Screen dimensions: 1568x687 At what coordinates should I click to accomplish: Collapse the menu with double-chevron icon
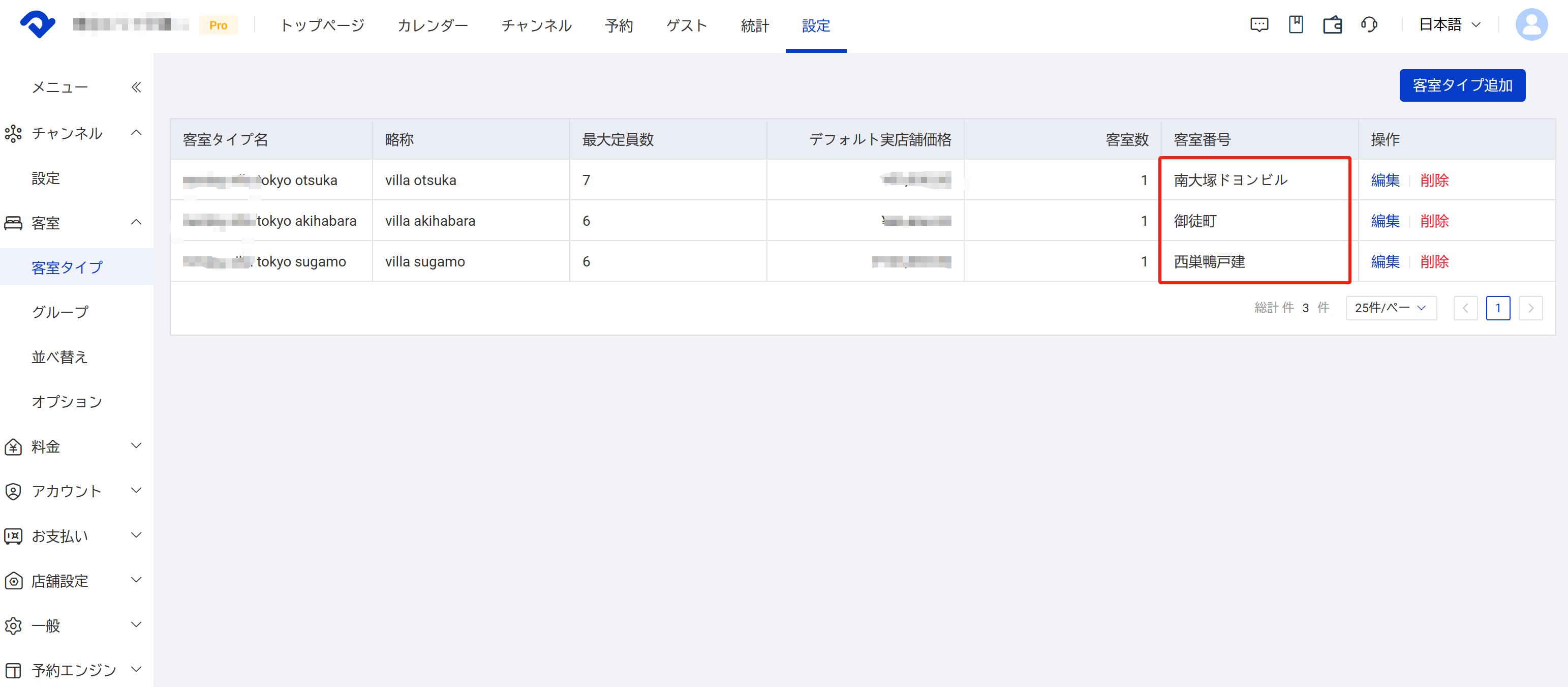coord(136,87)
